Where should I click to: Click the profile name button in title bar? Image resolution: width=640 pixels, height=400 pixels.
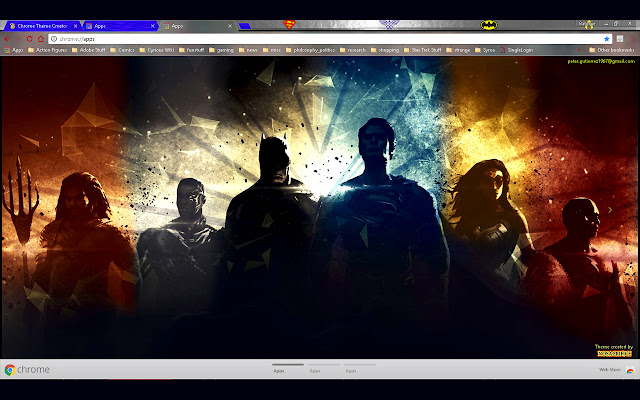[587, 24]
